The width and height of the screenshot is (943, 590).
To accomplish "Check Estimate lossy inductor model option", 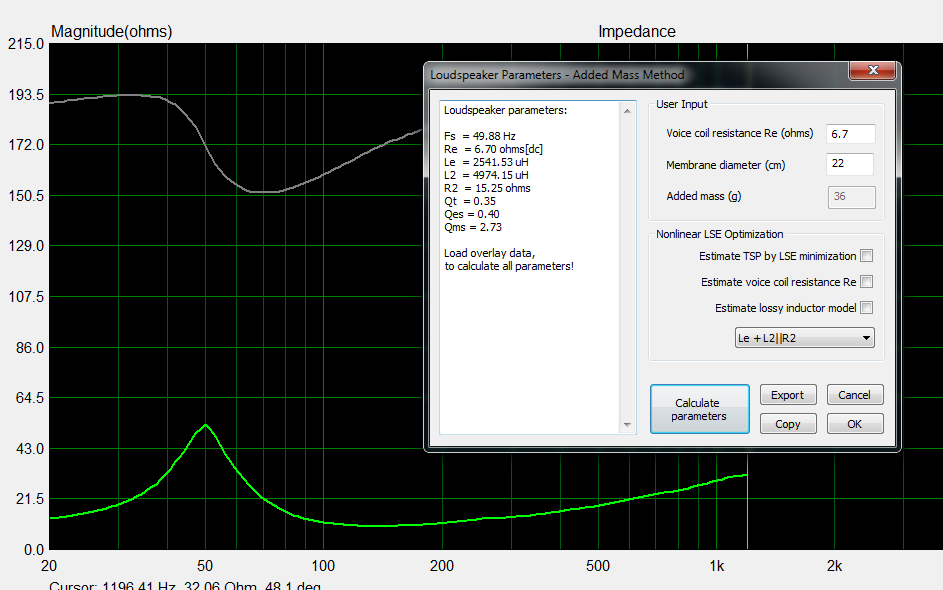I will [x=867, y=307].
